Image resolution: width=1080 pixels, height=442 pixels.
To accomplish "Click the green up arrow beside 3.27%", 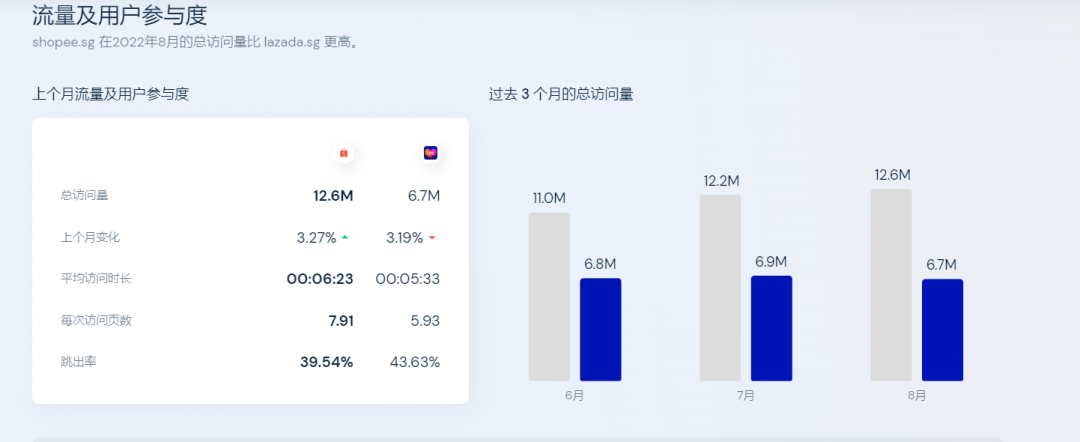I will point(345,238).
